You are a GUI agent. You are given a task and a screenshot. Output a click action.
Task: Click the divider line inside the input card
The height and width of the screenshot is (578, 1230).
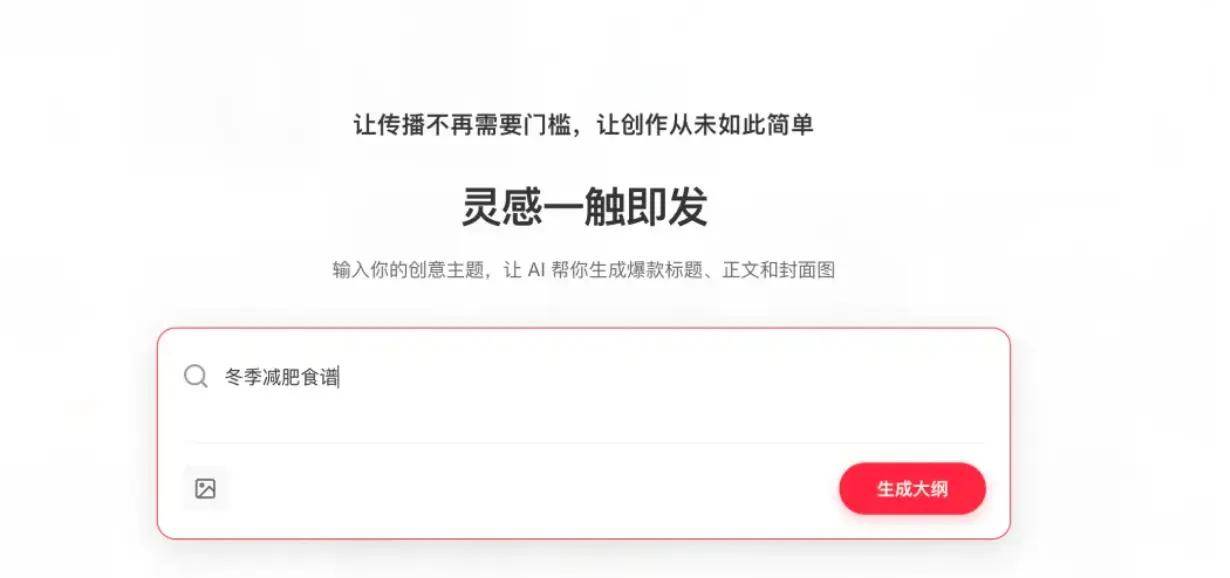point(584,442)
